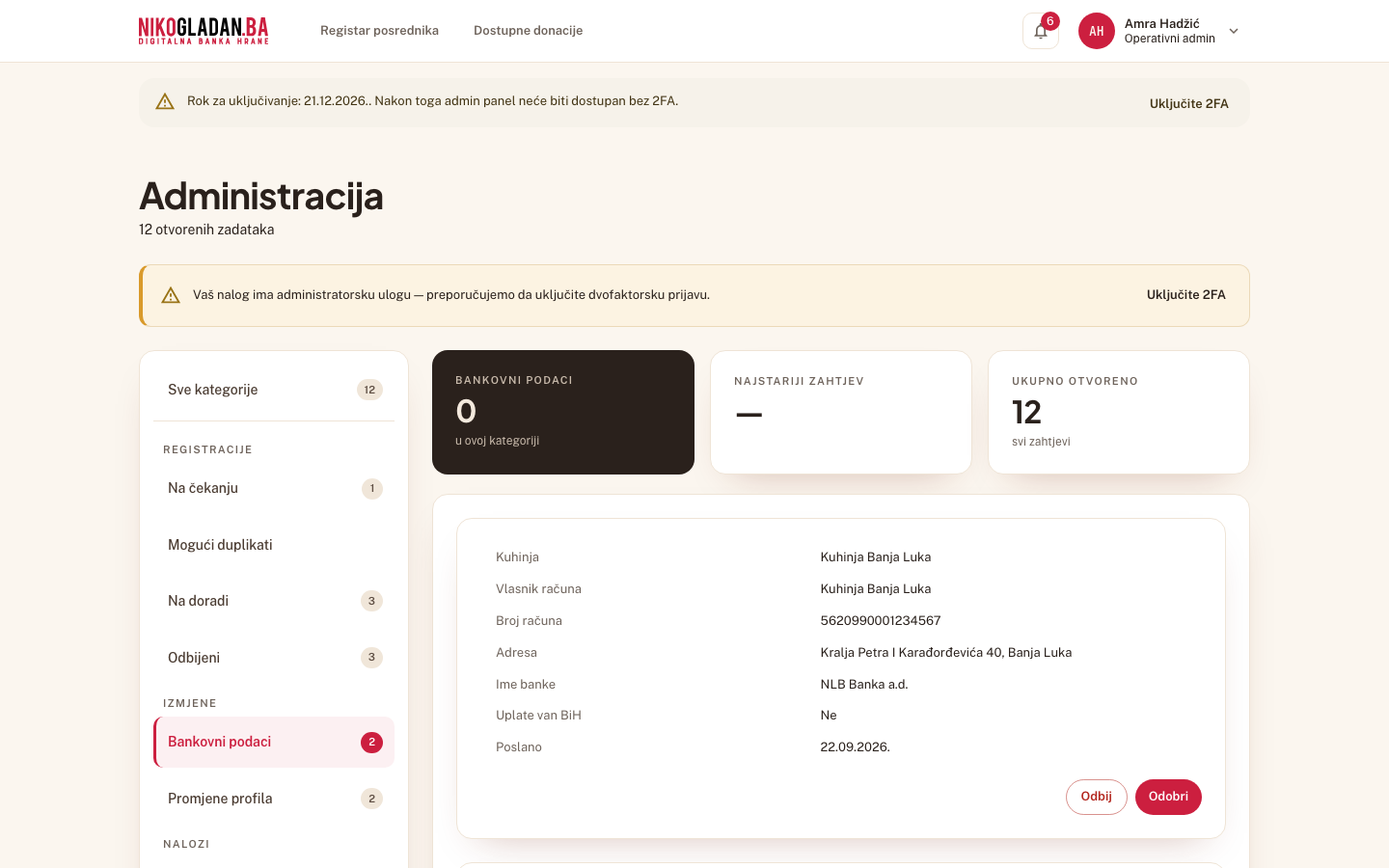Click the address Kralja Petra I Karađorđevića 40
Viewport: 1389px width, 868px height.
pyautogui.click(x=946, y=652)
